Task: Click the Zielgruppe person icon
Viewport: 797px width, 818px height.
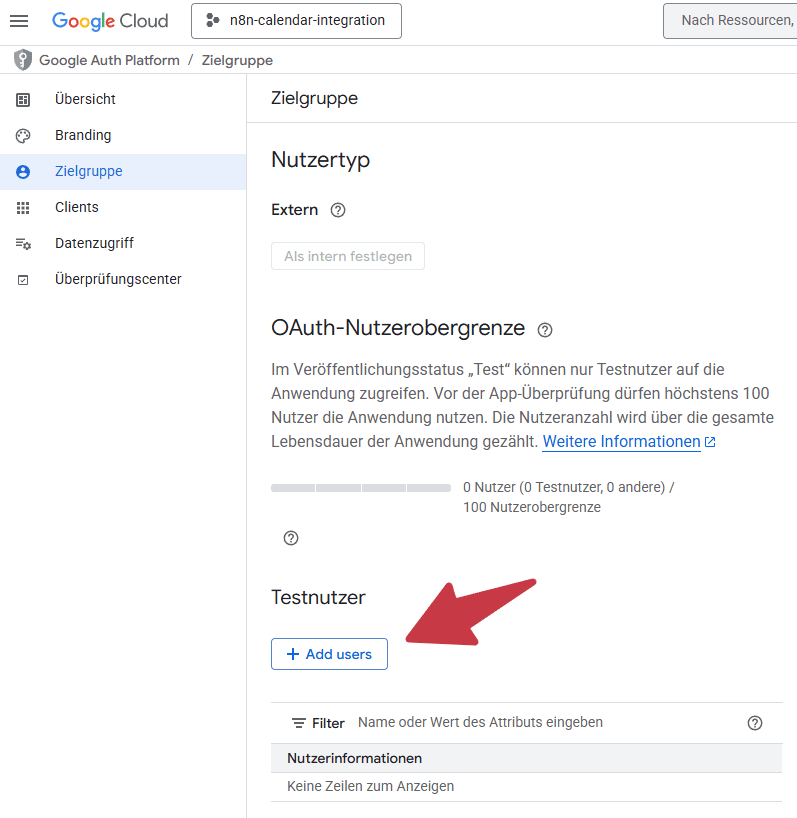Action: pos(23,172)
